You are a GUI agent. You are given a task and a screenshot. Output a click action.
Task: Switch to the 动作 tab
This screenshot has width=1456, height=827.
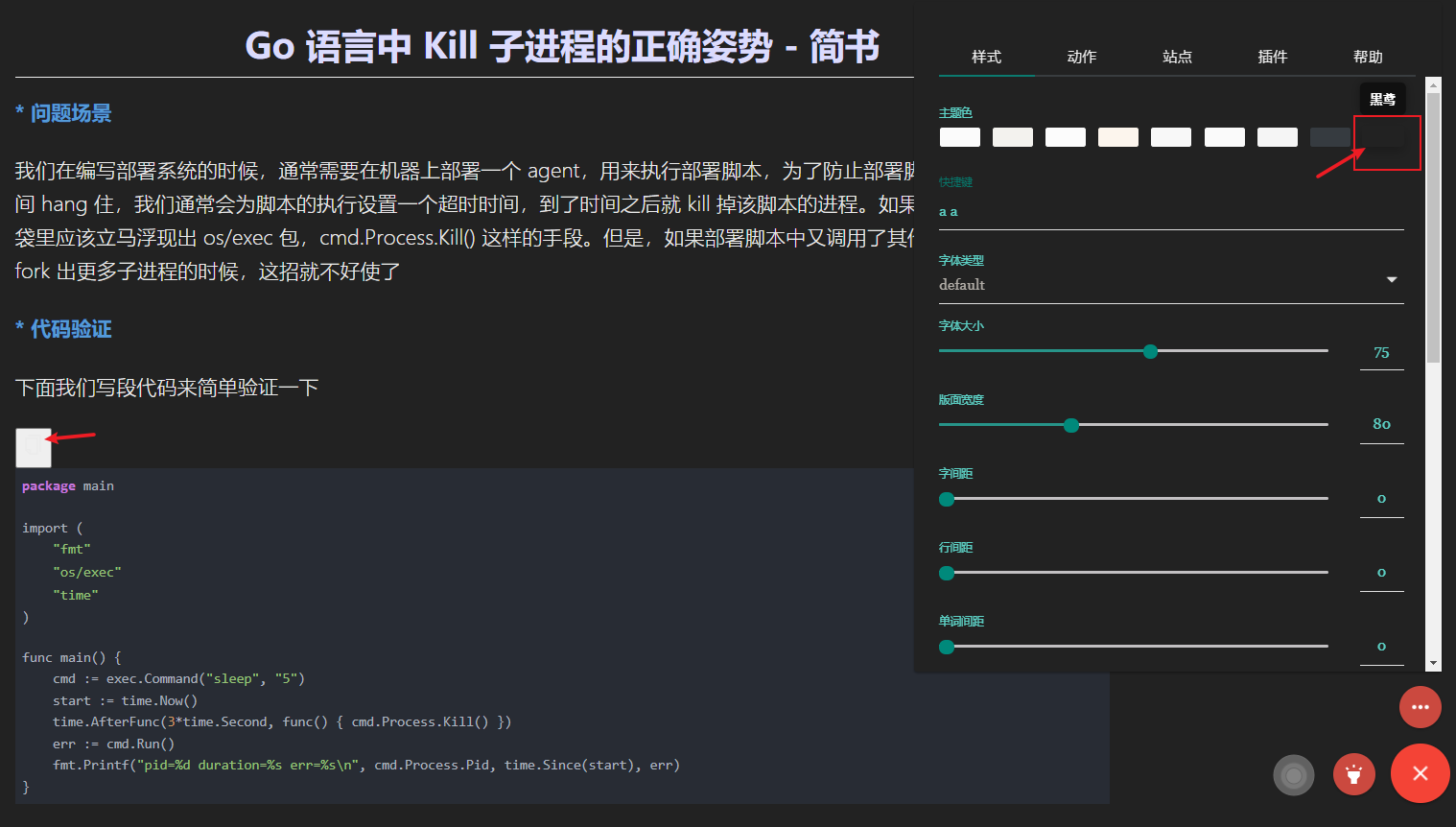click(x=1082, y=57)
